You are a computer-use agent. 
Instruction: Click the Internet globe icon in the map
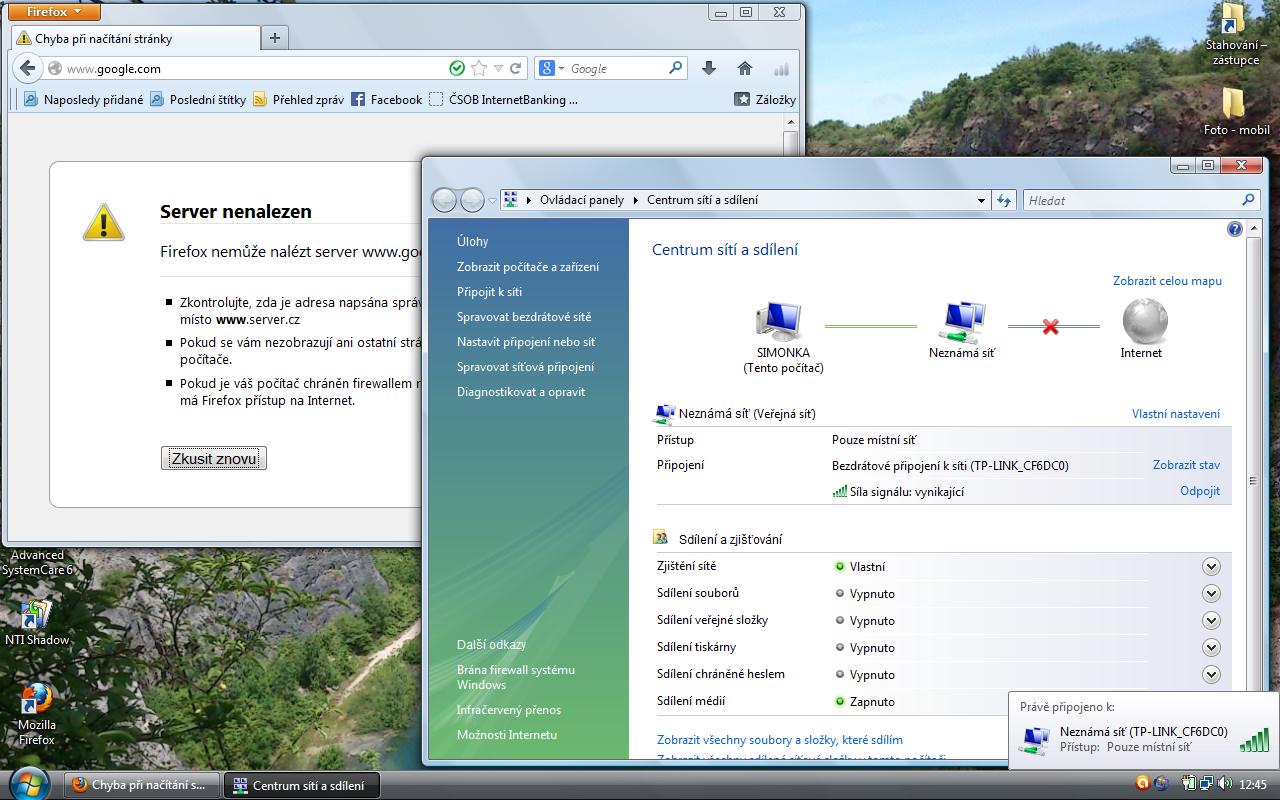click(1145, 321)
